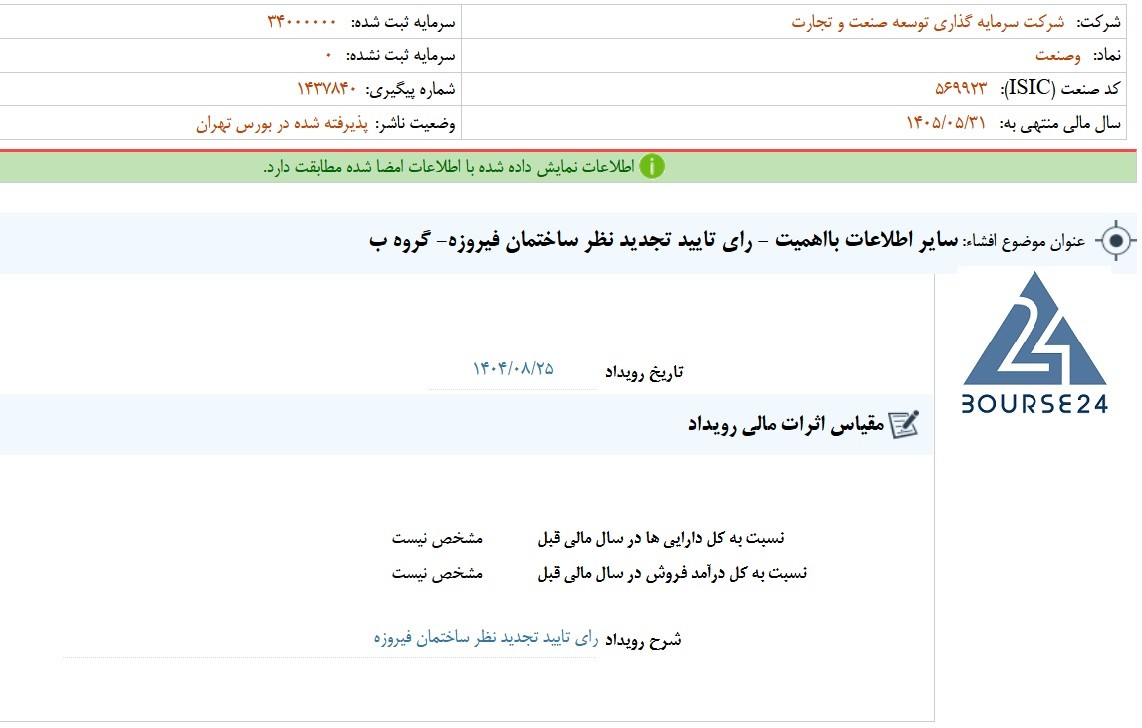Click the notepad pencil icon near مقیاس اثرات

tap(904, 424)
